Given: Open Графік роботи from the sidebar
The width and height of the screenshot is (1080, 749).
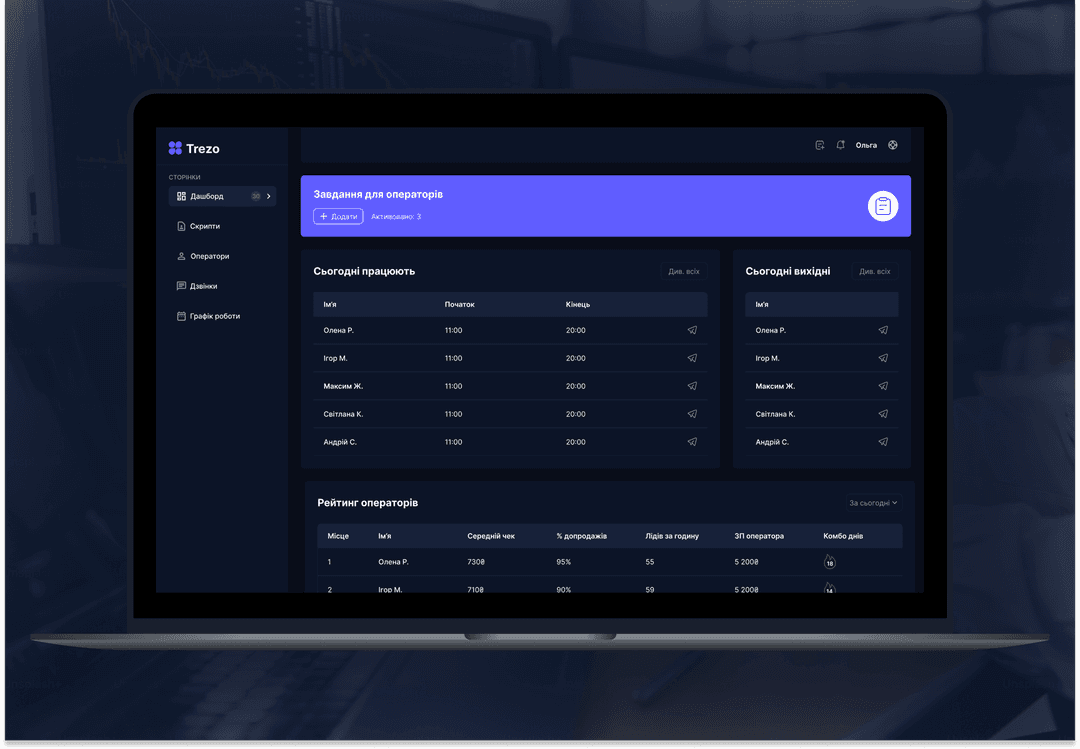Looking at the screenshot, I should [x=214, y=316].
